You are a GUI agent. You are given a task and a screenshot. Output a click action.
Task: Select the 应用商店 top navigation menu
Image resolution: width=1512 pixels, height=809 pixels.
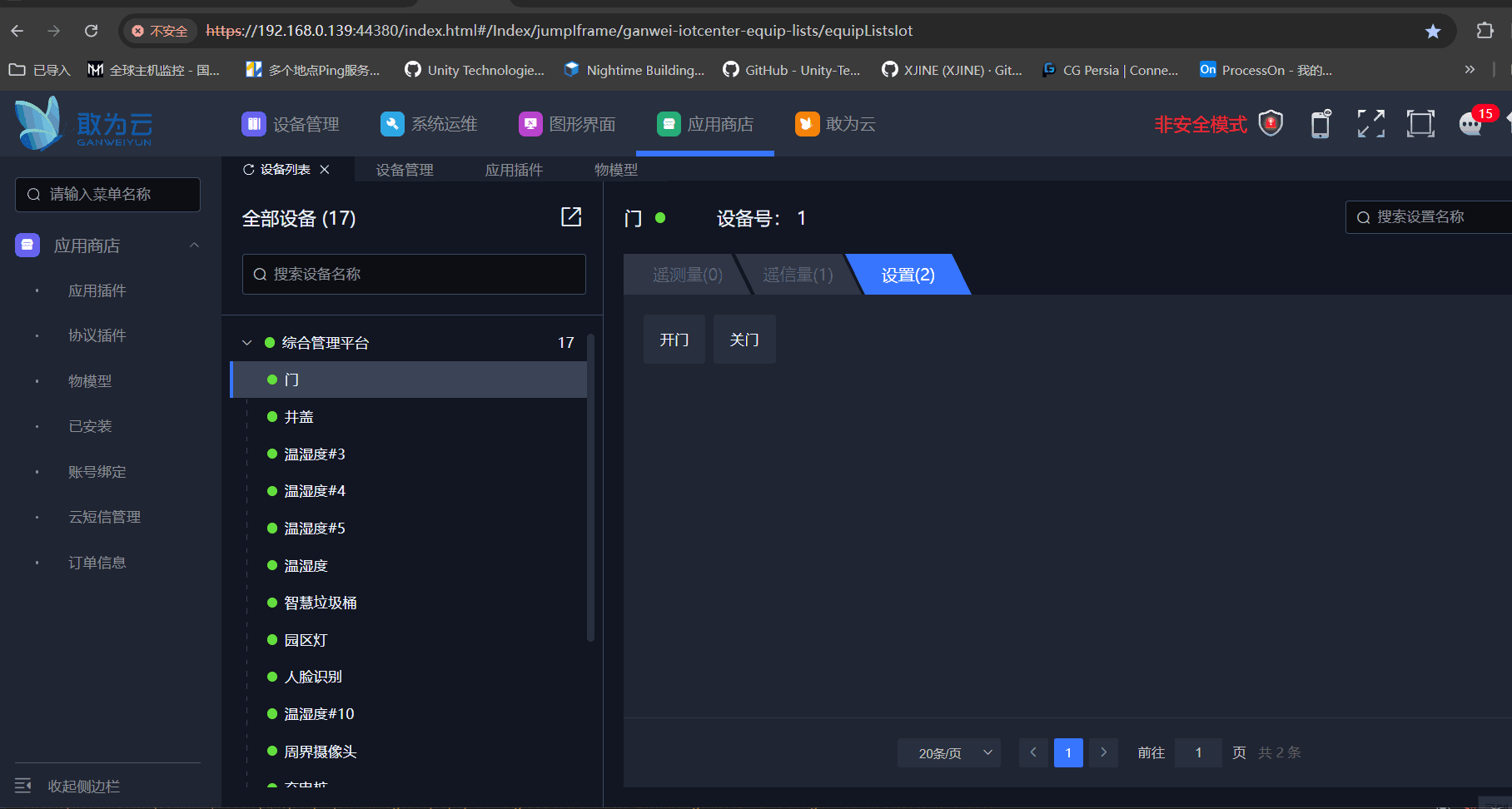(x=705, y=124)
